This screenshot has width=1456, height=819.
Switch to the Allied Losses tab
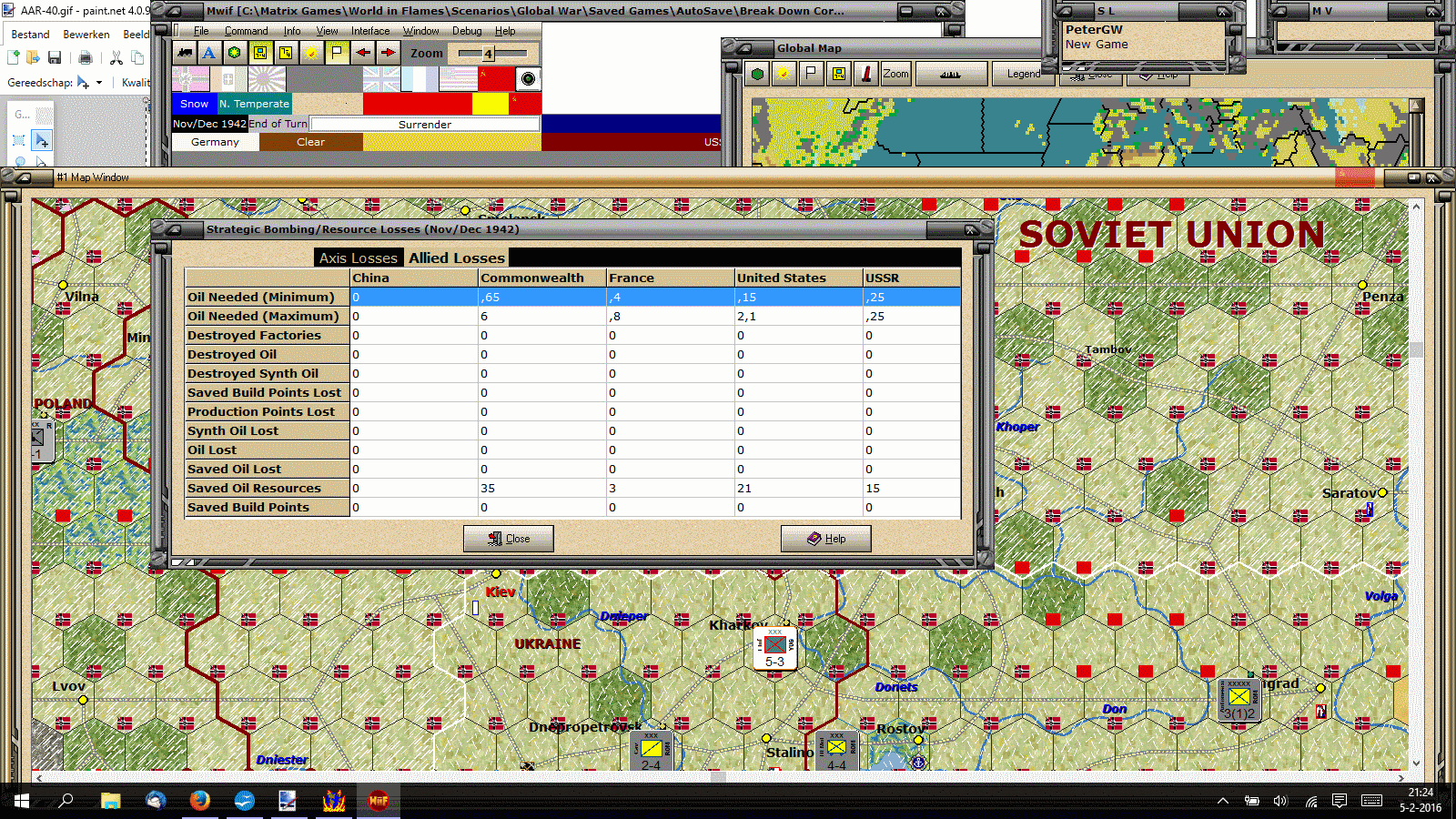(x=456, y=258)
